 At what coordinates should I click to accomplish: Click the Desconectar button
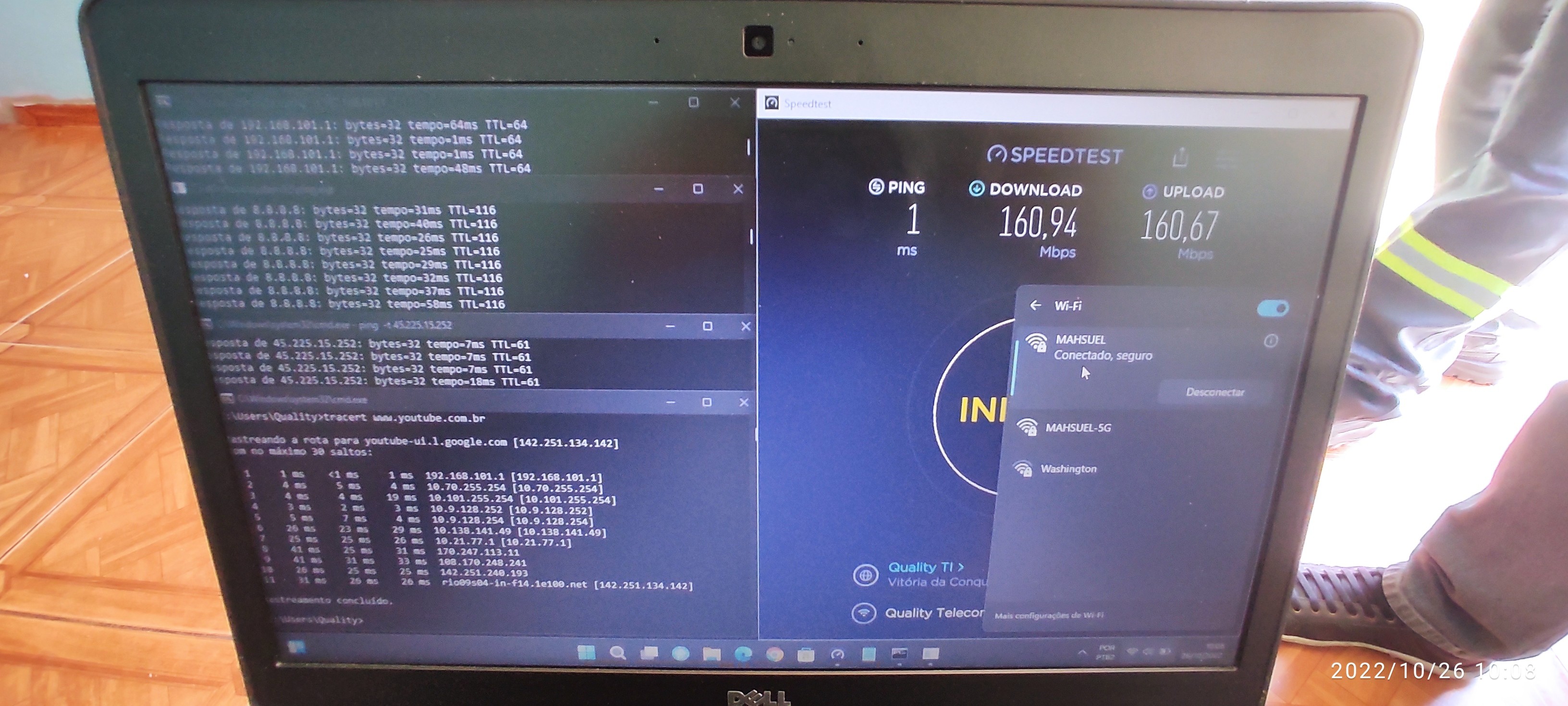point(1214,392)
